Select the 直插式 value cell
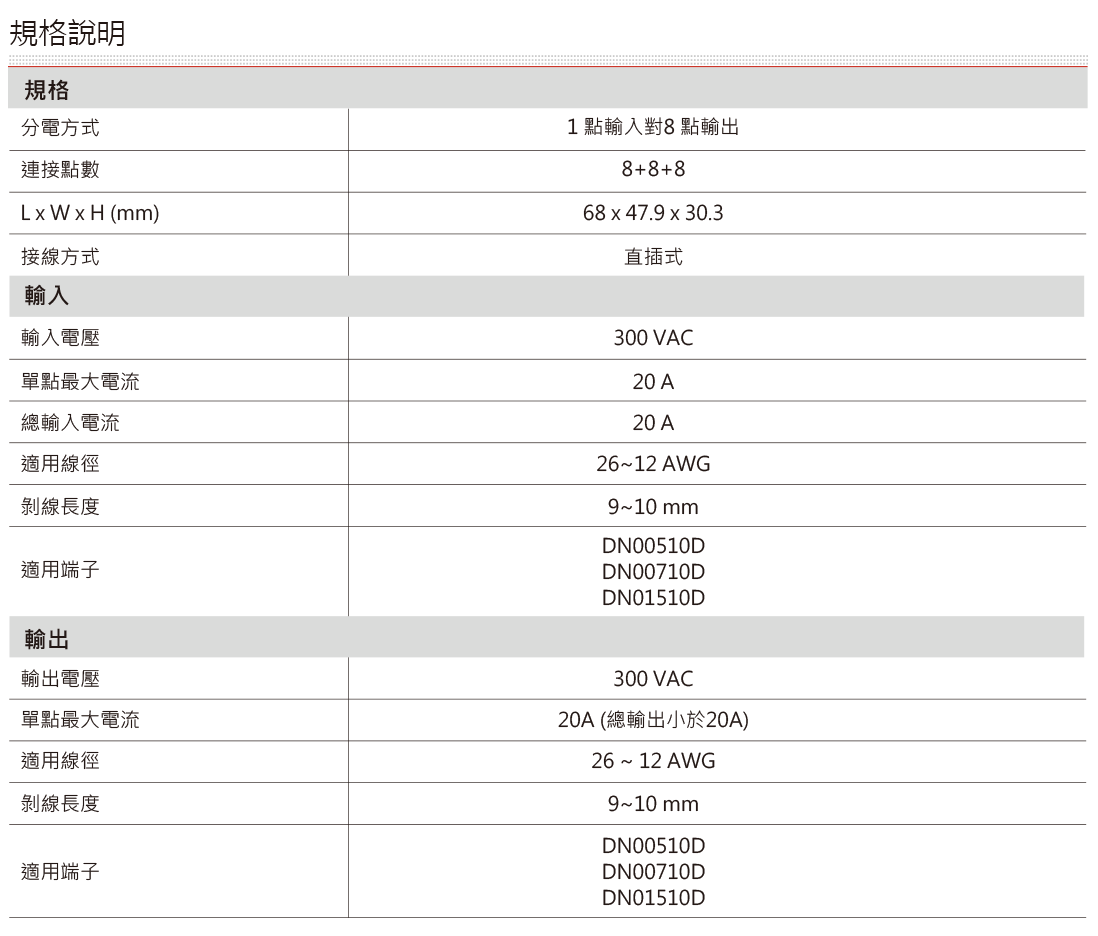Screen dimensions: 1098x936 point(653,256)
